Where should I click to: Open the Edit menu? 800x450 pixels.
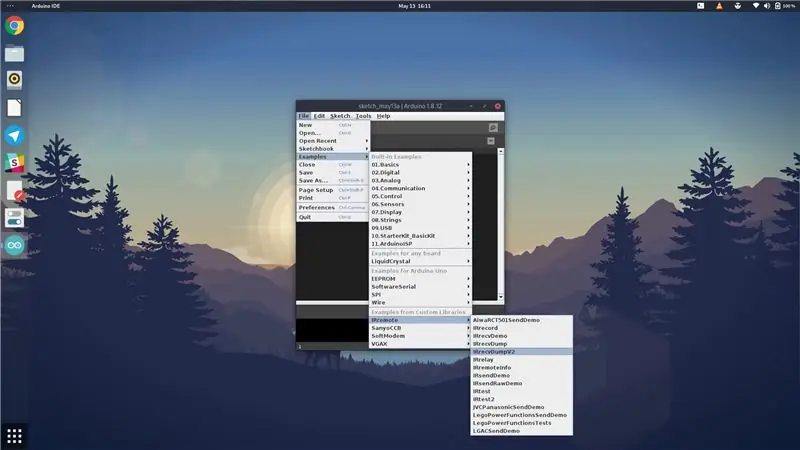(319, 116)
